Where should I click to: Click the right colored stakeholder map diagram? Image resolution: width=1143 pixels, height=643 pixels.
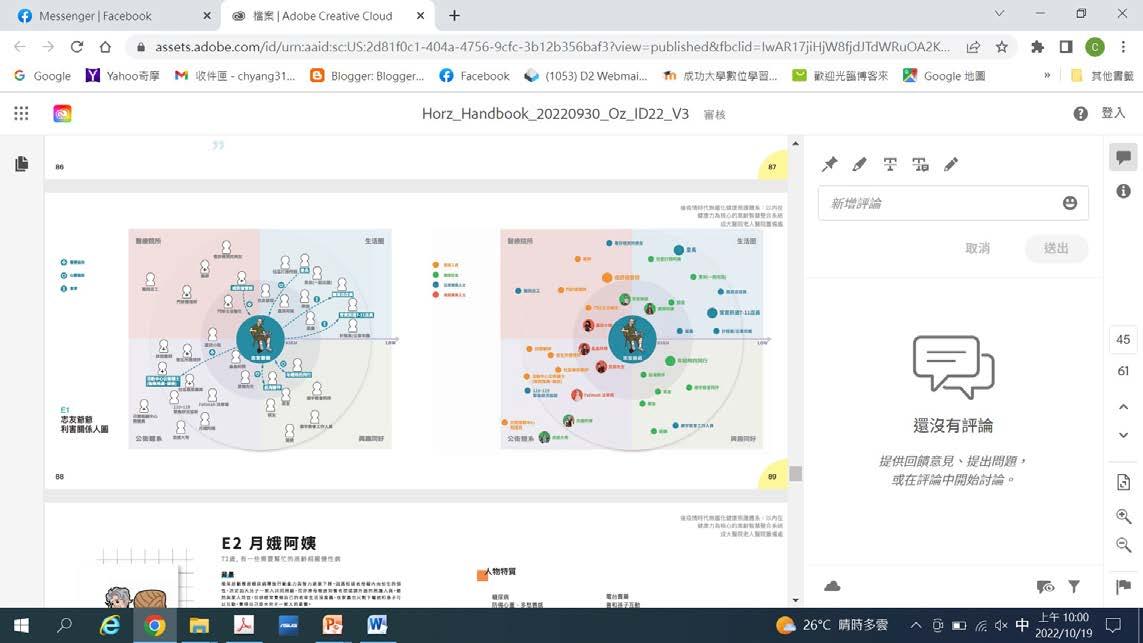point(632,339)
